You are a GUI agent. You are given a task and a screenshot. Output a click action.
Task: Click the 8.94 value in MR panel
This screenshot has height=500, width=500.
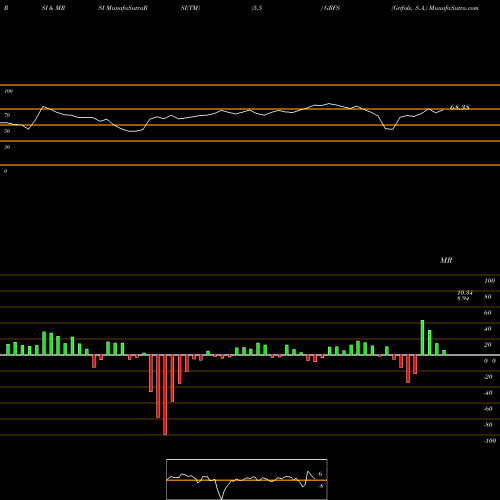click(x=463, y=298)
